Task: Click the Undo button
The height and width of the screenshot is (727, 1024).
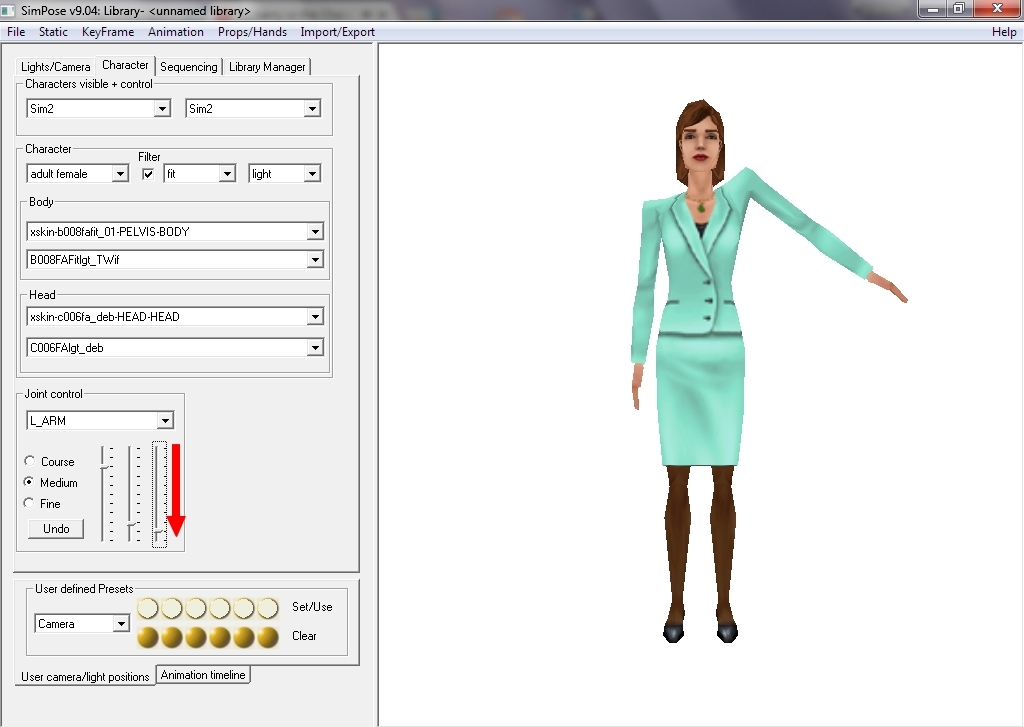Action: 56,529
